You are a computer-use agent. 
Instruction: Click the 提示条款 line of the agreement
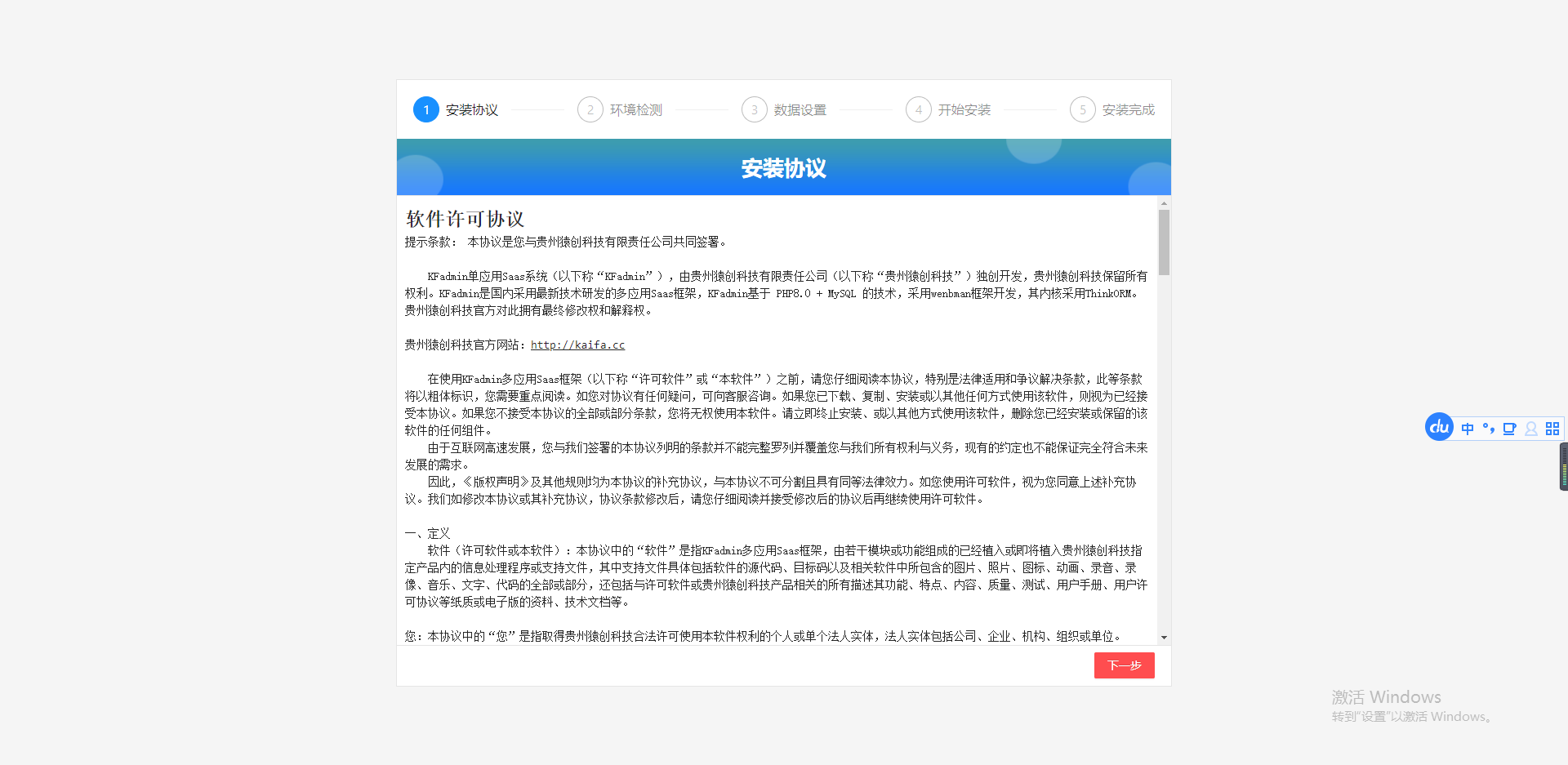pos(566,242)
